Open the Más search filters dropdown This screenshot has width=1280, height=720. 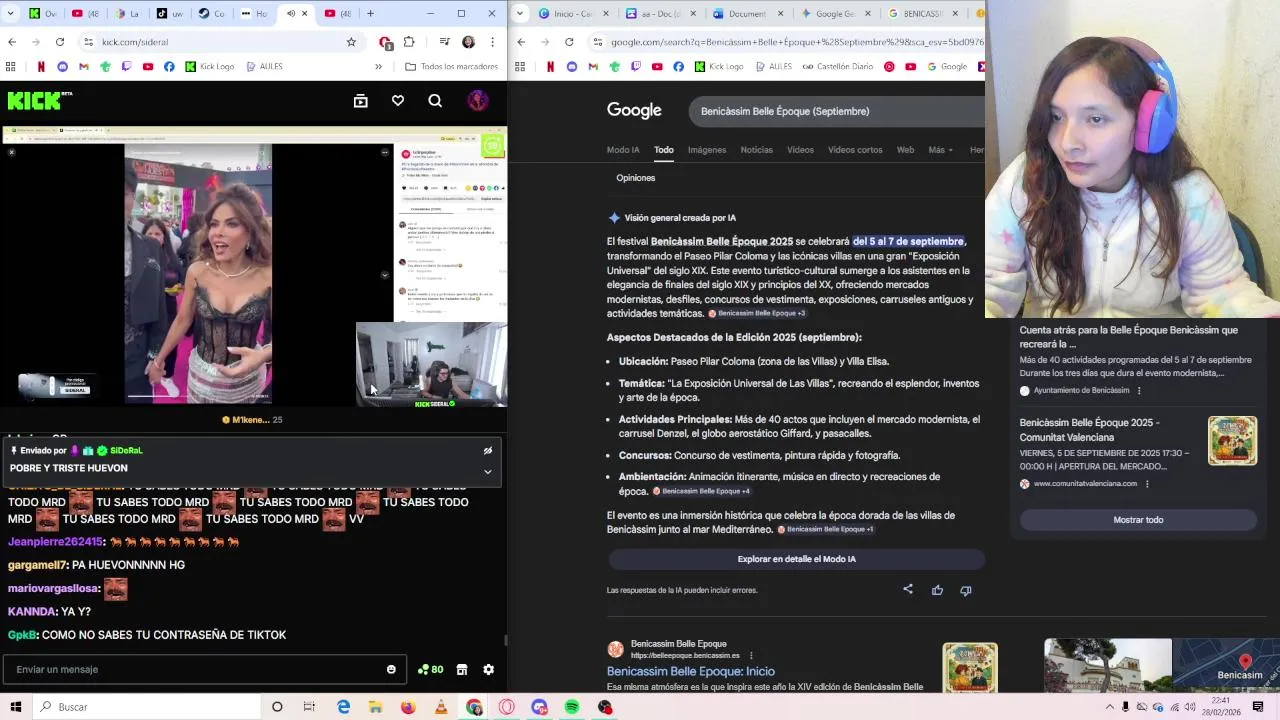pos(940,150)
